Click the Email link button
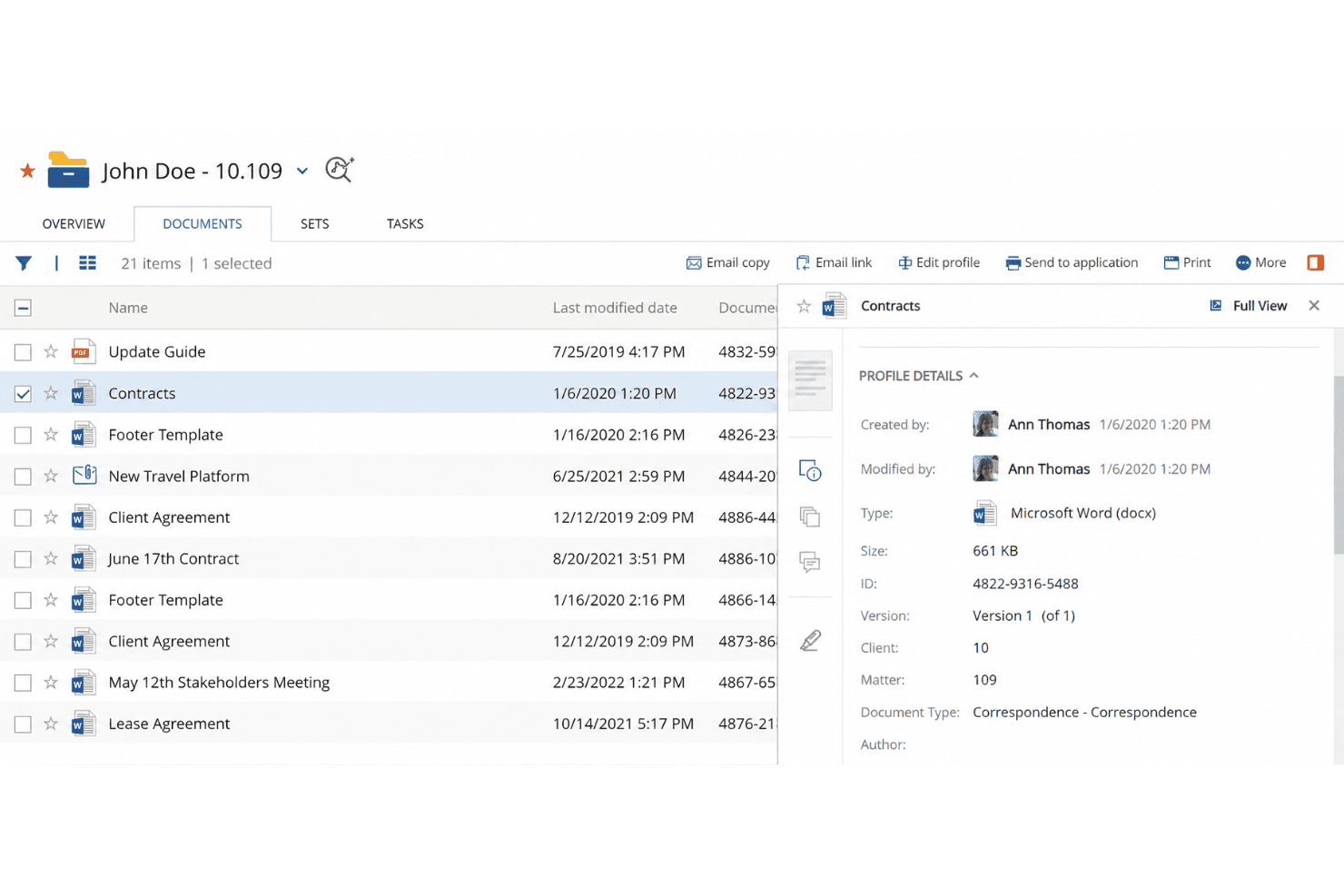The height and width of the screenshot is (896, 1344). [834, 262]
